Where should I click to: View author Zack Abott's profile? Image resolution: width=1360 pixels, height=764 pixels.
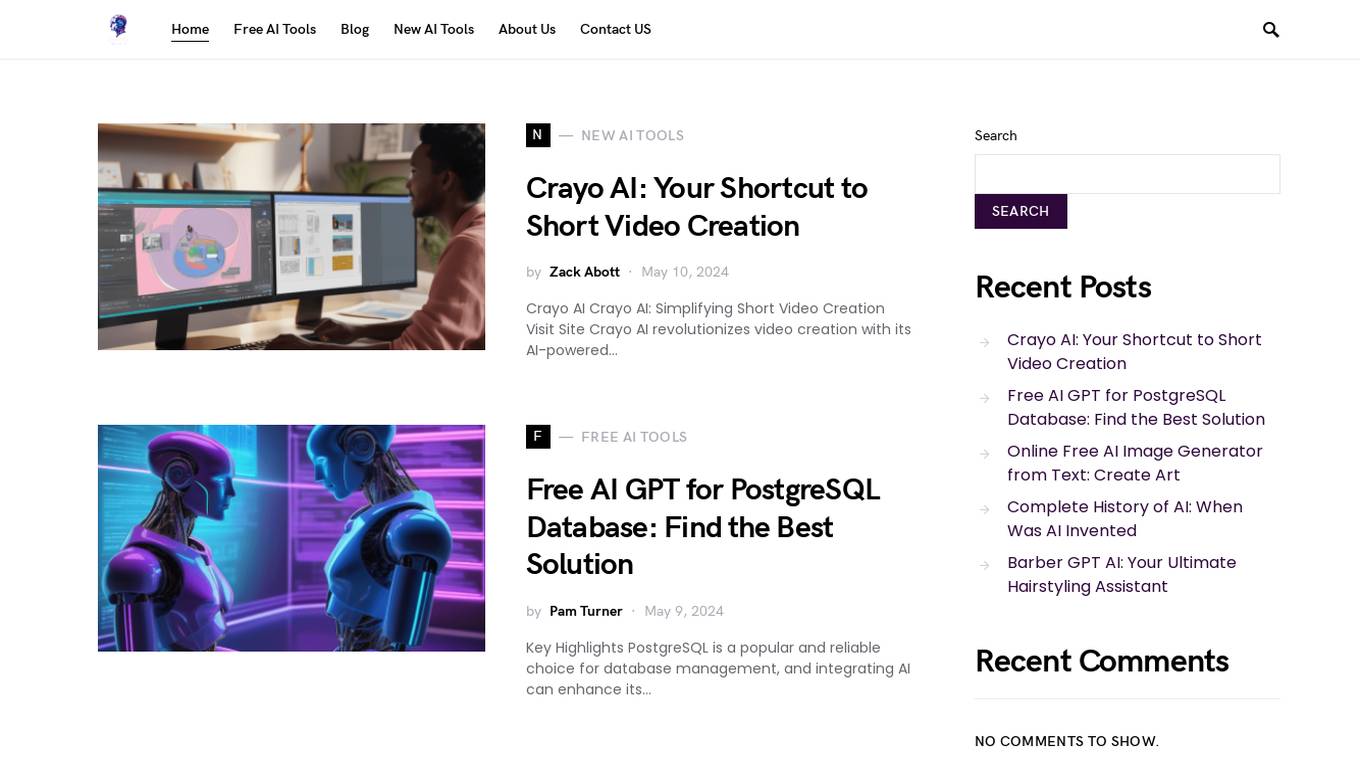pos(584,272)
